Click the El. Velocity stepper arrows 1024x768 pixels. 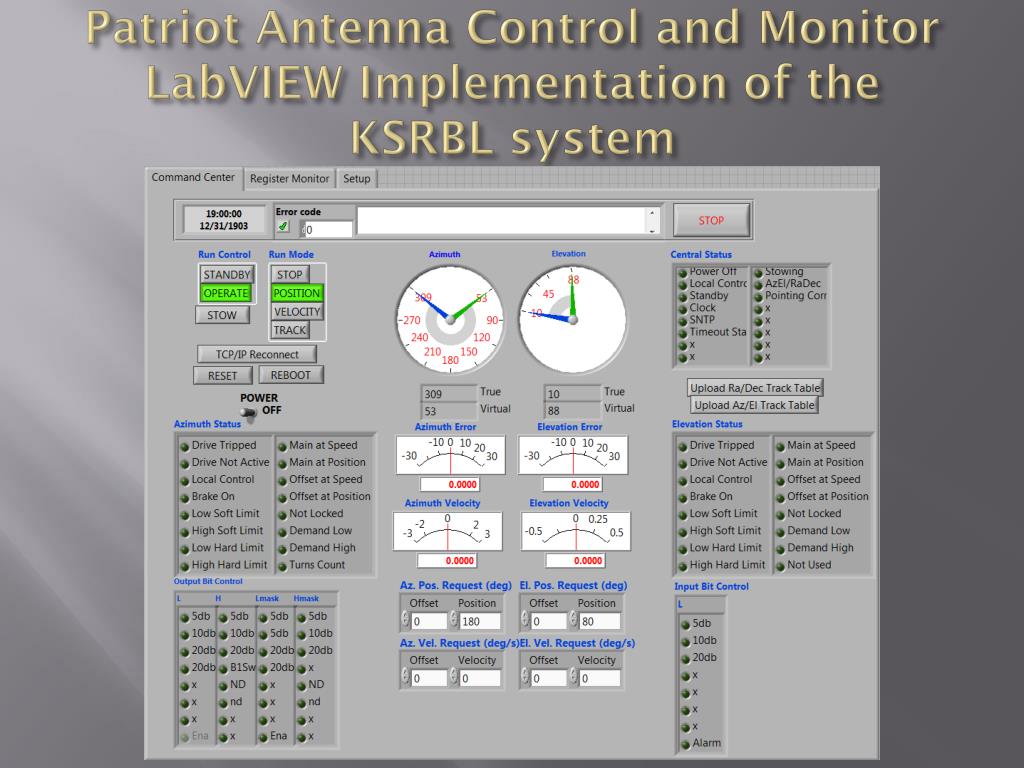point(573,677)
